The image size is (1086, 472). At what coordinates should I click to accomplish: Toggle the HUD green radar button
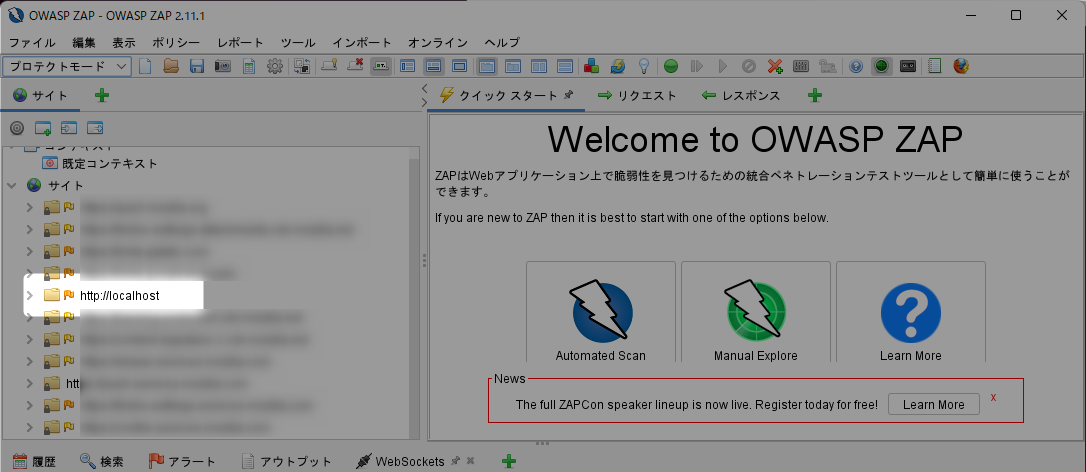pyautogui.click(x=881, y=67)
